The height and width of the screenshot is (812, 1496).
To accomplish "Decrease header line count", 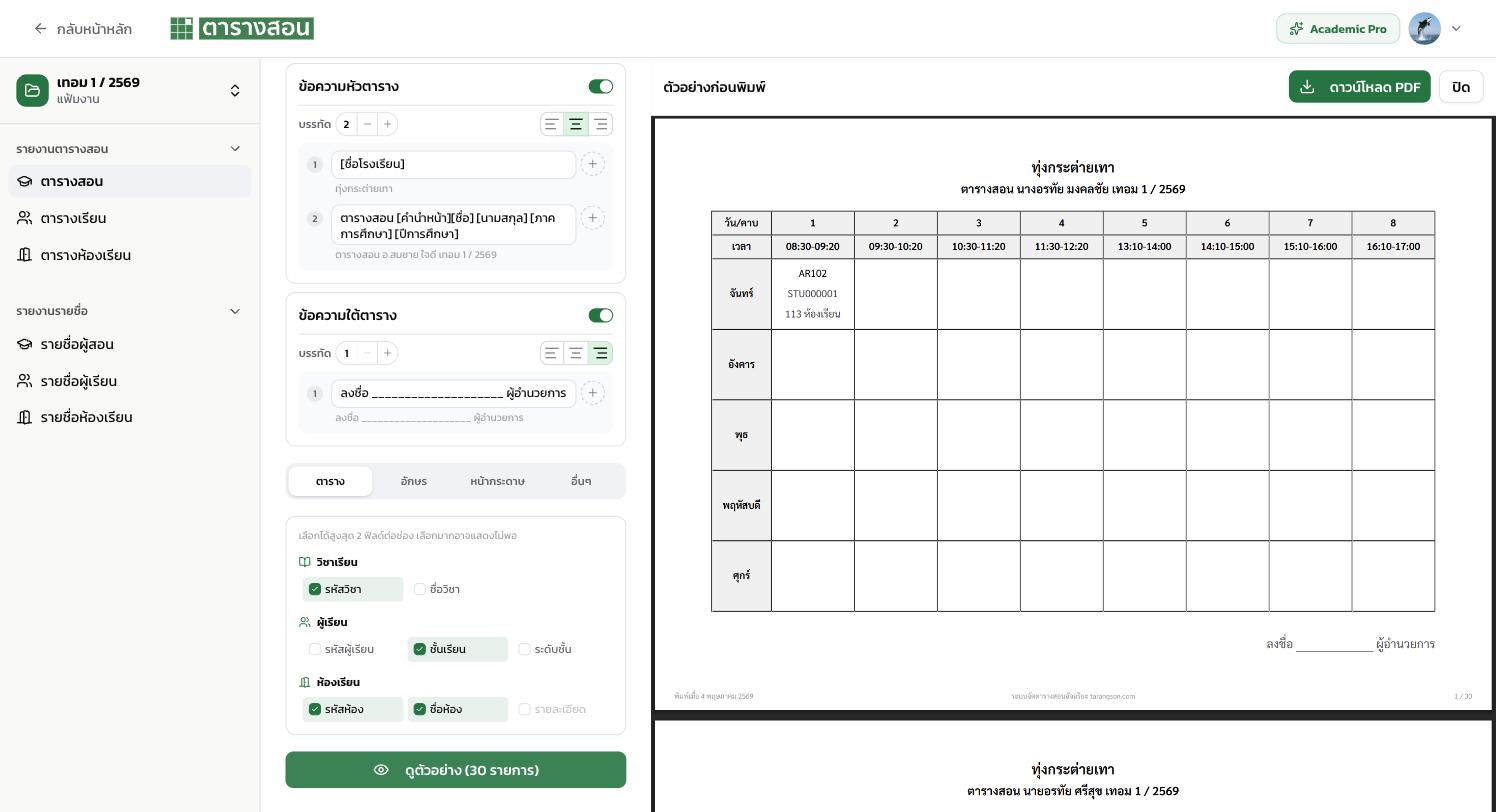I will 367,124.
